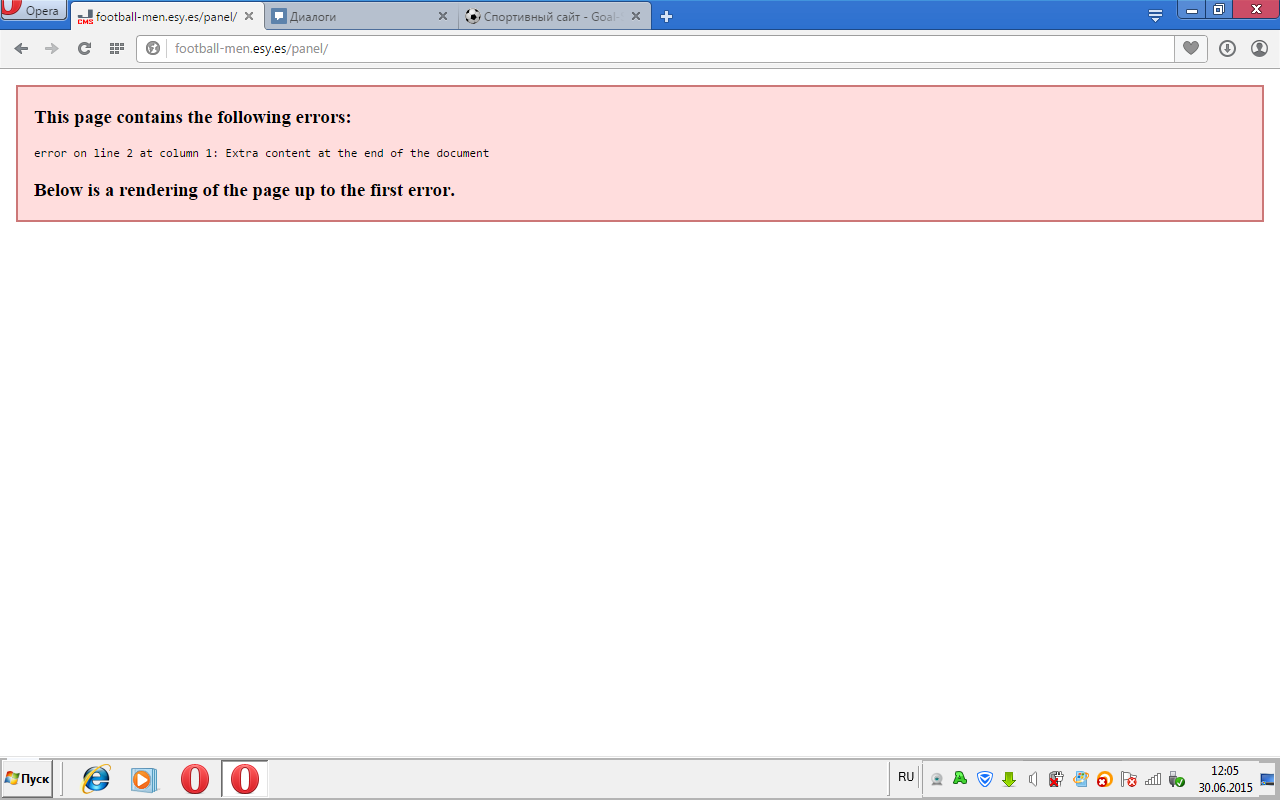Click the first Opera taskbar icon
Image resolution: width=1280 pixels, height=800 pixels.
pyautogui.click(x=195, y=779)
